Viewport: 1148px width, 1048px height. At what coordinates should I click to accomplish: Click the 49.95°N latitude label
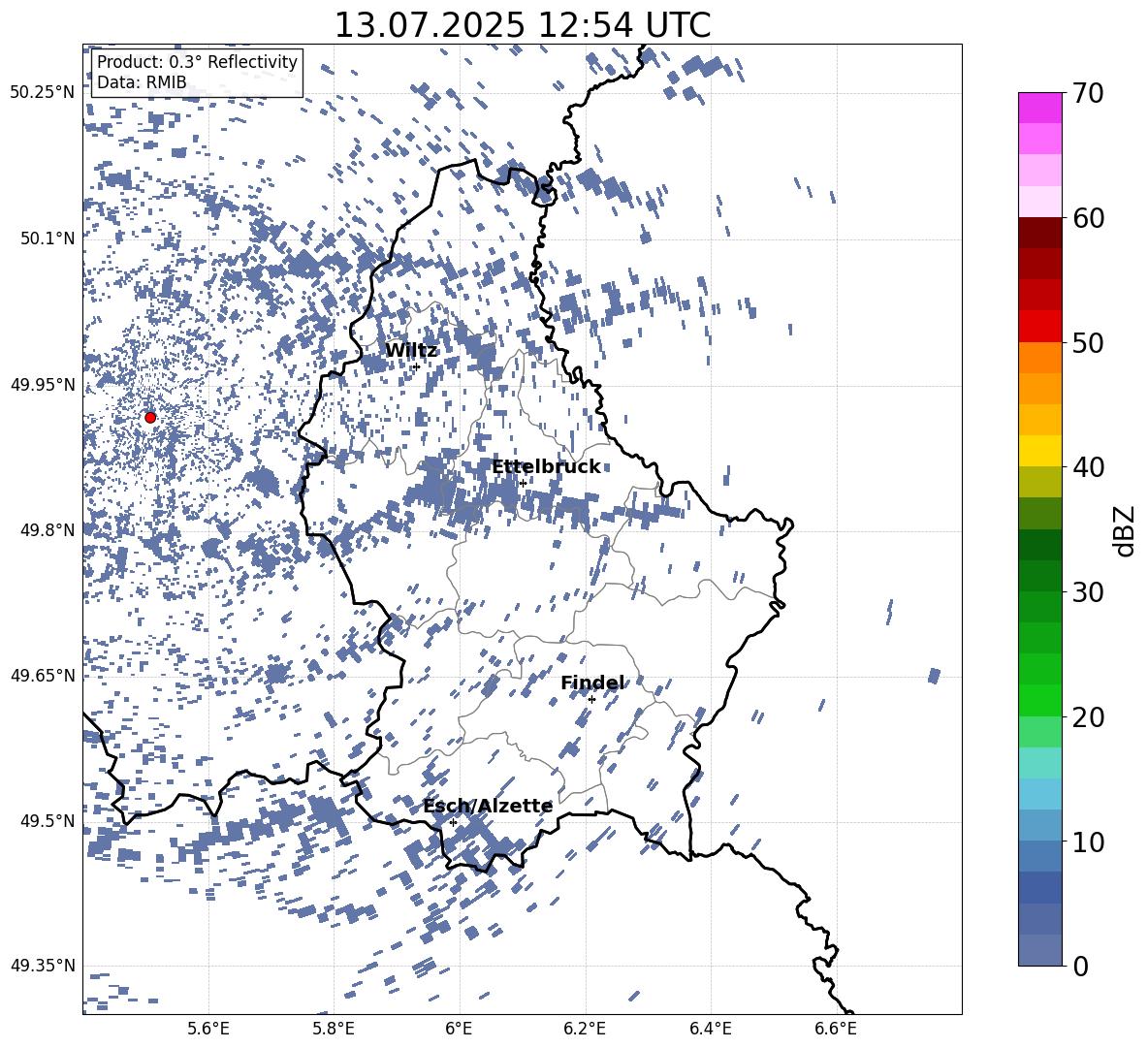click(x=44, y=385)
